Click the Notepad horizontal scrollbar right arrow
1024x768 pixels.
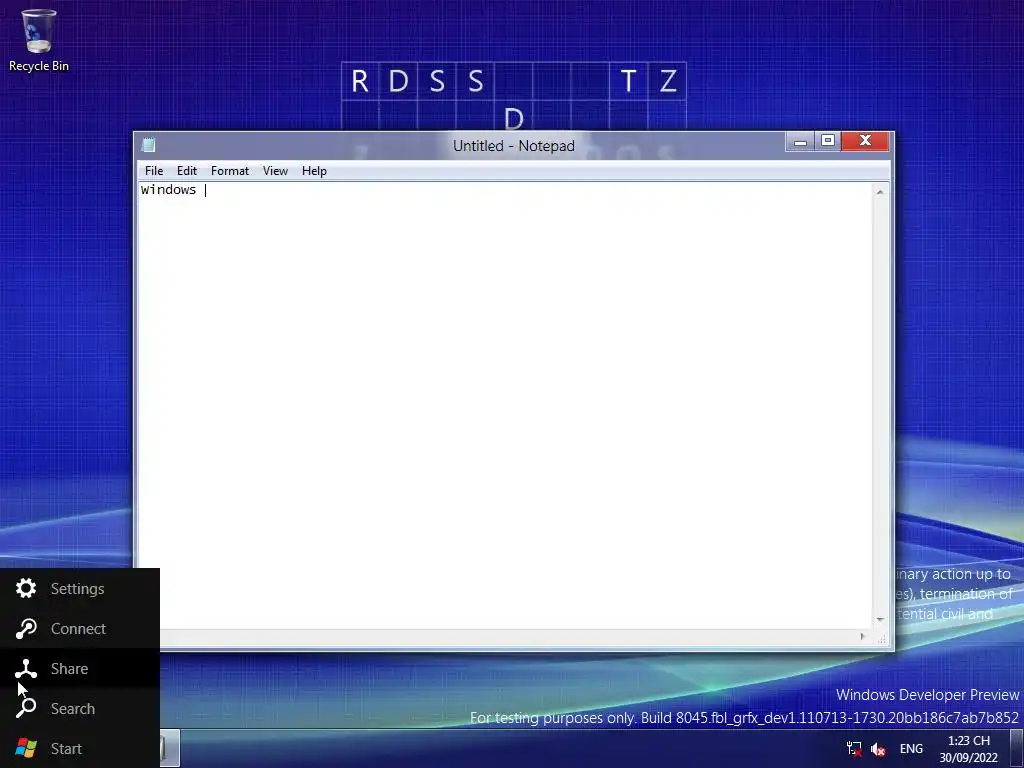(x=863, y=636)
